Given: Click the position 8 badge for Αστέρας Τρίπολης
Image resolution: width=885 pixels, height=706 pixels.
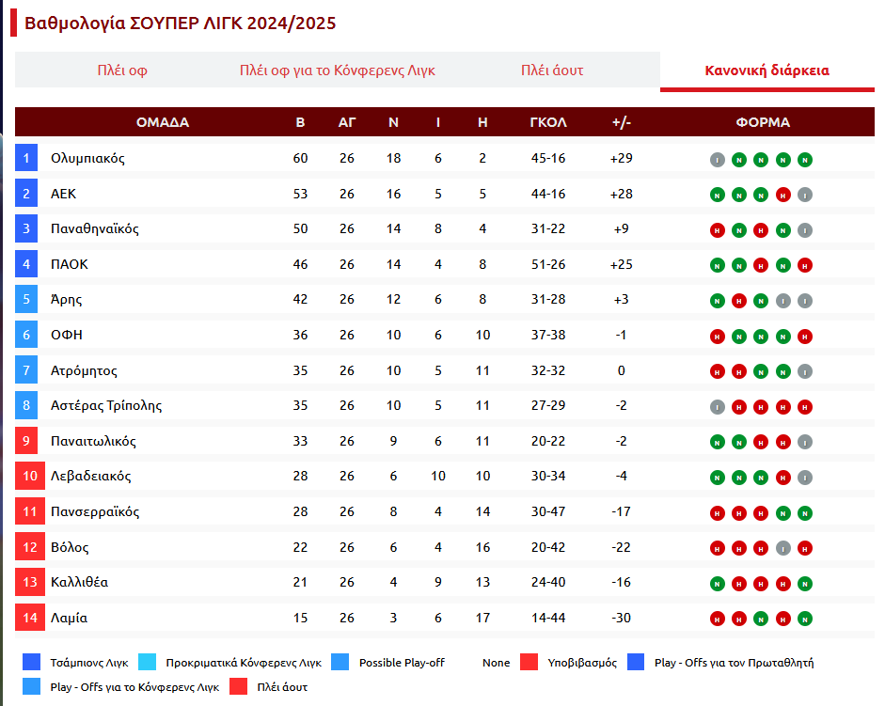Looking at the screenshot, I should pyautogui.click(x=26, y=405).
